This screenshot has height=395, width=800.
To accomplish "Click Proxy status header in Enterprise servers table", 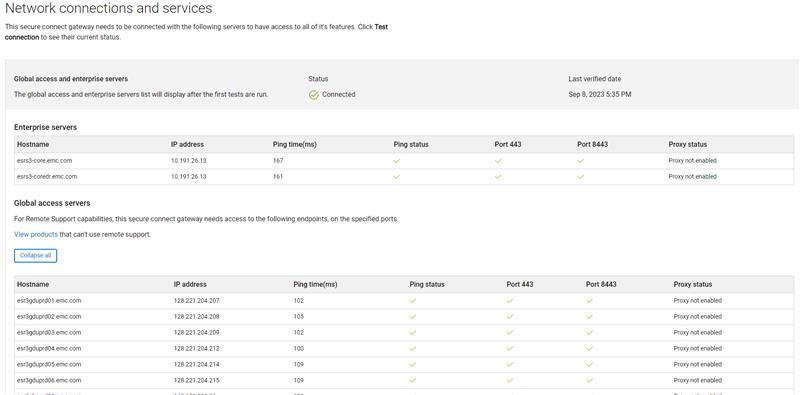I will (687, 144).
